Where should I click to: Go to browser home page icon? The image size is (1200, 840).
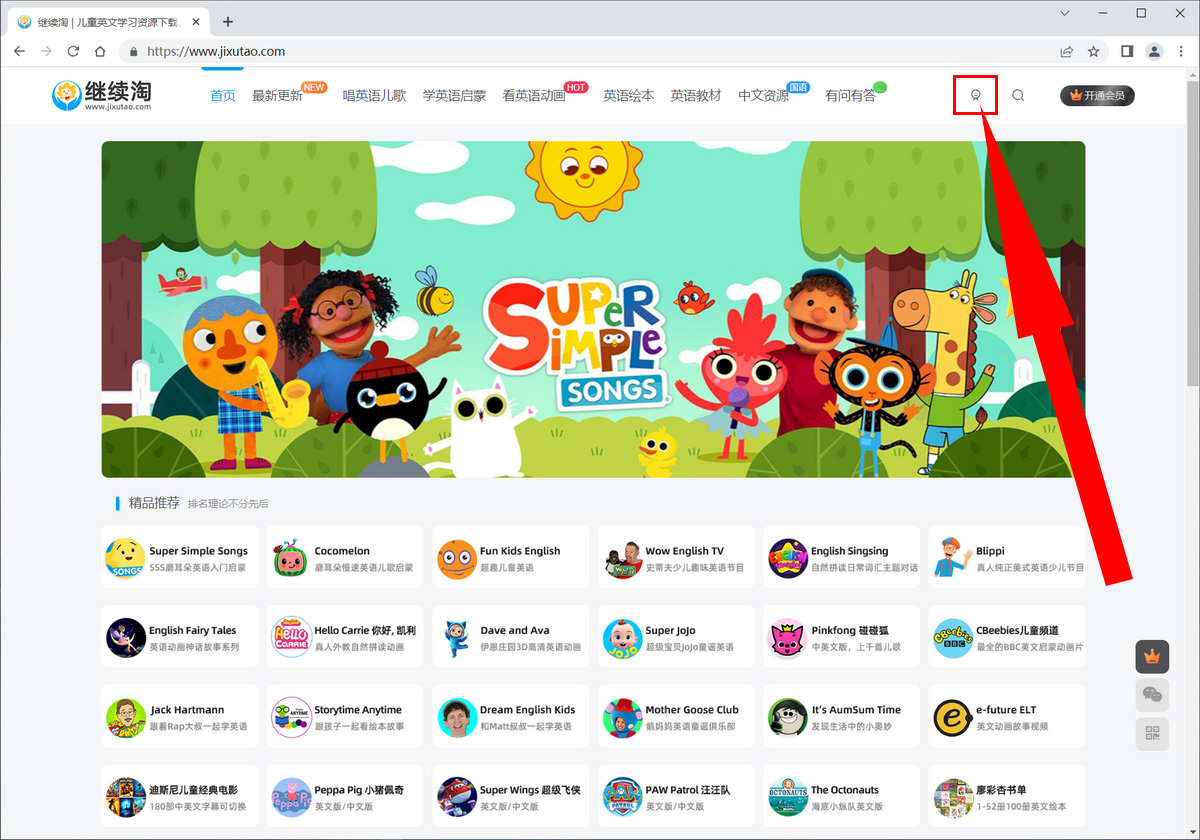[x=100, y=51]
